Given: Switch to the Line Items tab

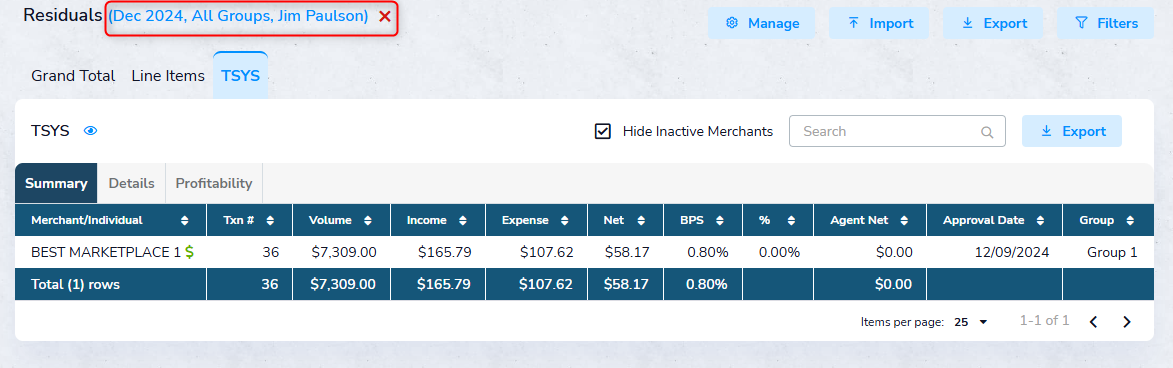Looking at the screenshot, I should (168, 76).
